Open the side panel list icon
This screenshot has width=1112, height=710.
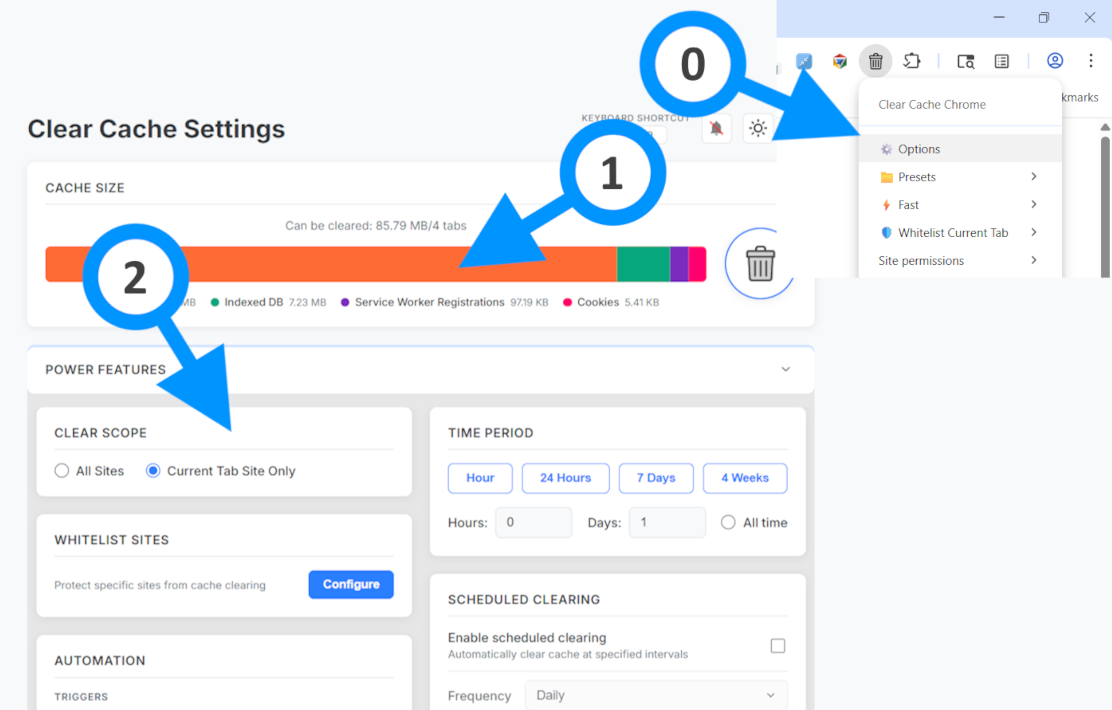pyautogui.click(x=1001, y=61)
